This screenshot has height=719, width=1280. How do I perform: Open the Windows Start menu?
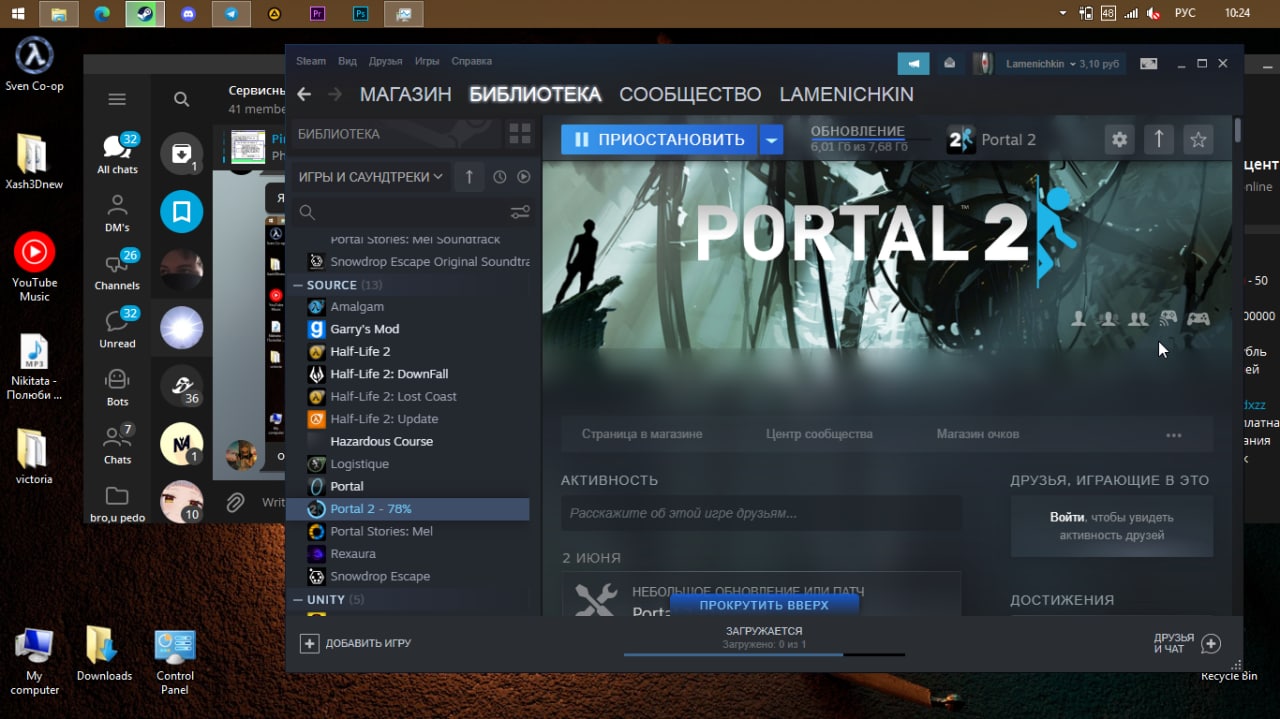[x=17, y=14]
